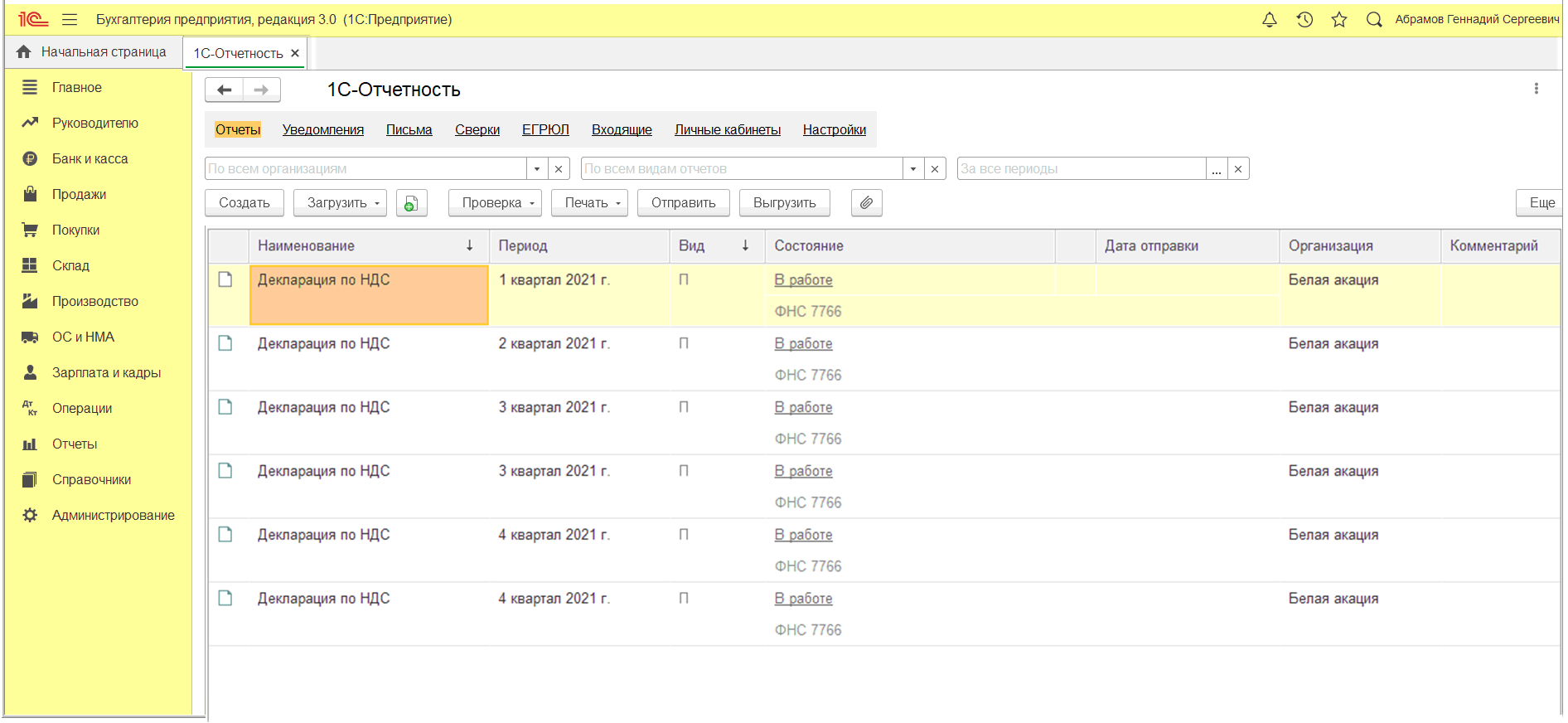Click the Дата отправки column header
This screenshot has width=1568, height=723.
(x=1188, y=246)
